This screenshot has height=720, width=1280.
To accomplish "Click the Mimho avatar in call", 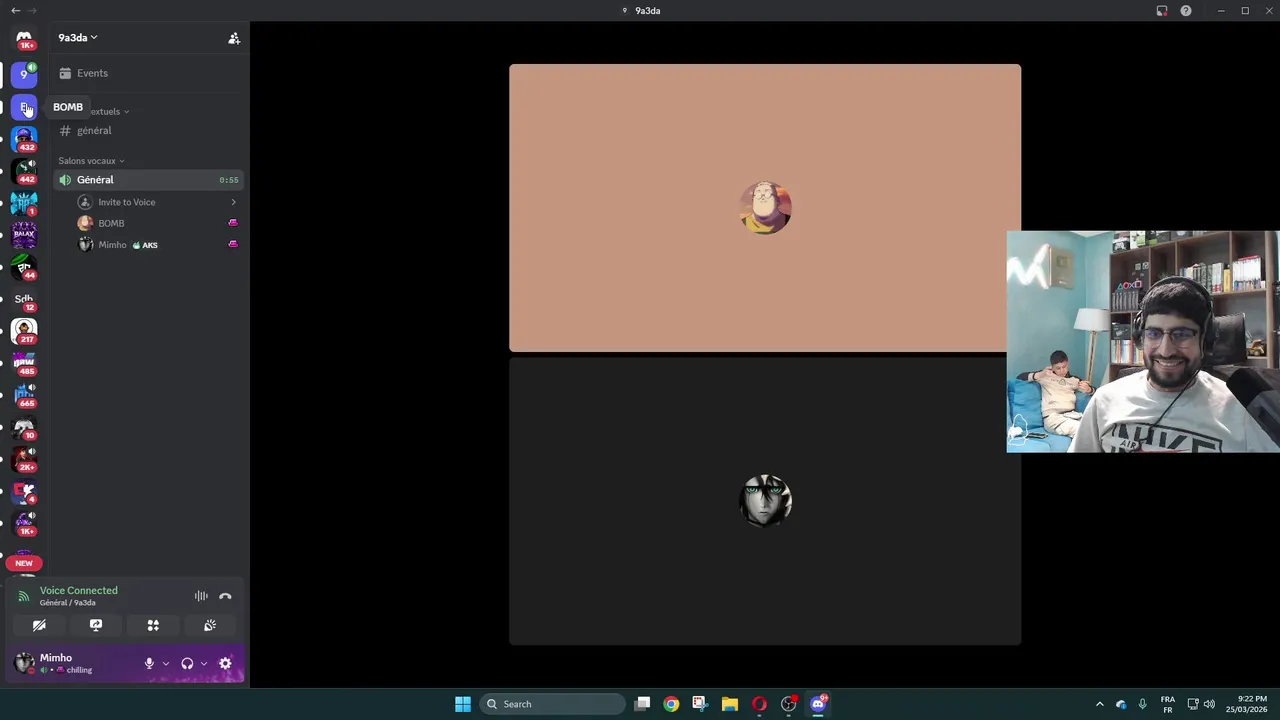I will coord(765,501).
